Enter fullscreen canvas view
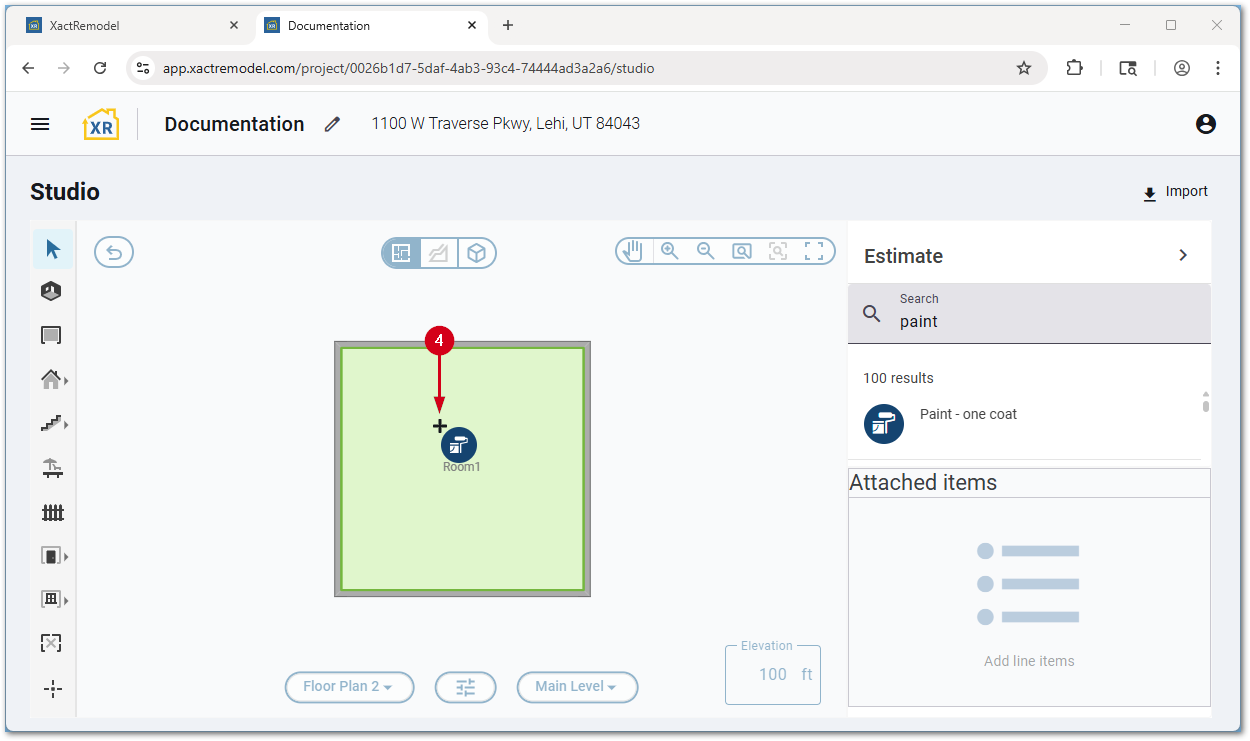The height and width of the screenshot is (741, 1250). pyautogui.click(x=814, y=251)
